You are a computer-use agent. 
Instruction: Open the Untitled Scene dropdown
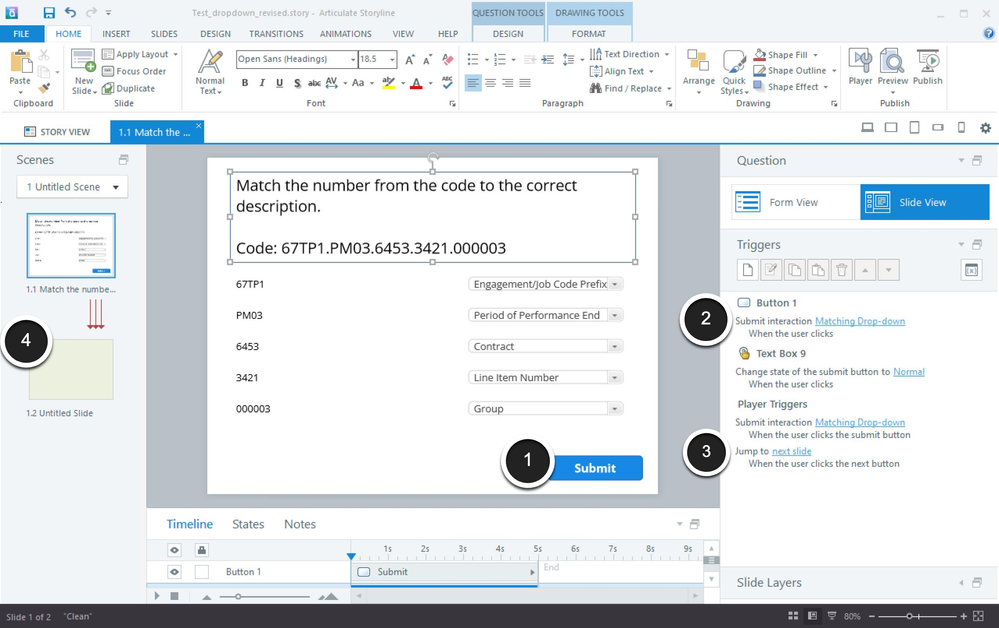(x=72, y=187)
